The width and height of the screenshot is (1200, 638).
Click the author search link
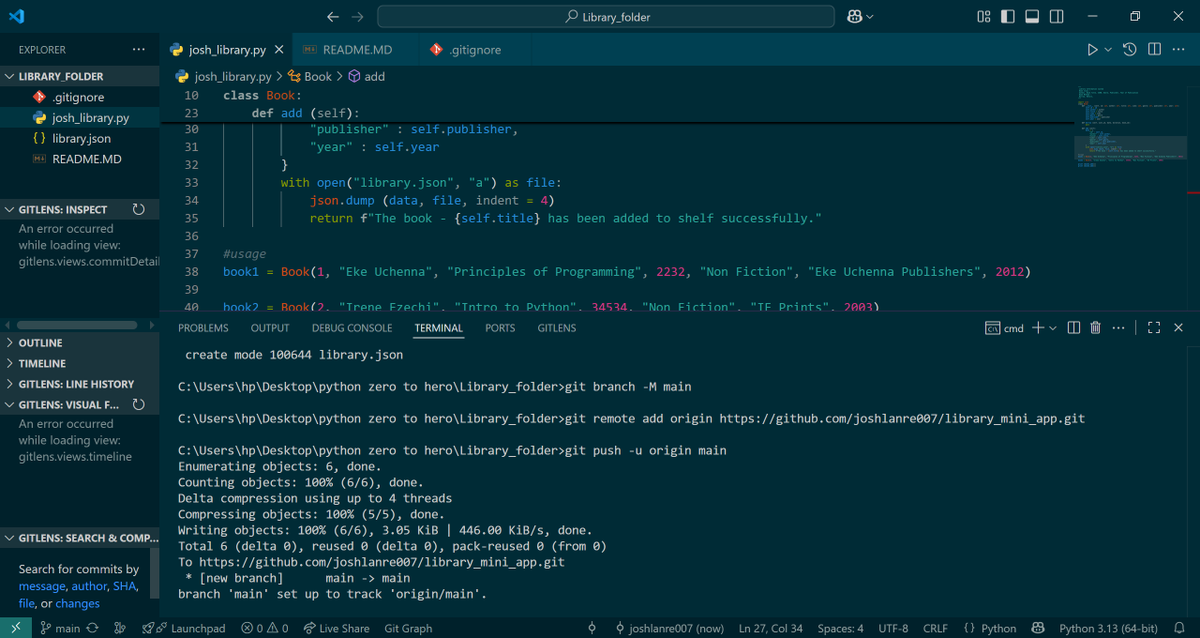pyautogui.click(x=89, y=586)
